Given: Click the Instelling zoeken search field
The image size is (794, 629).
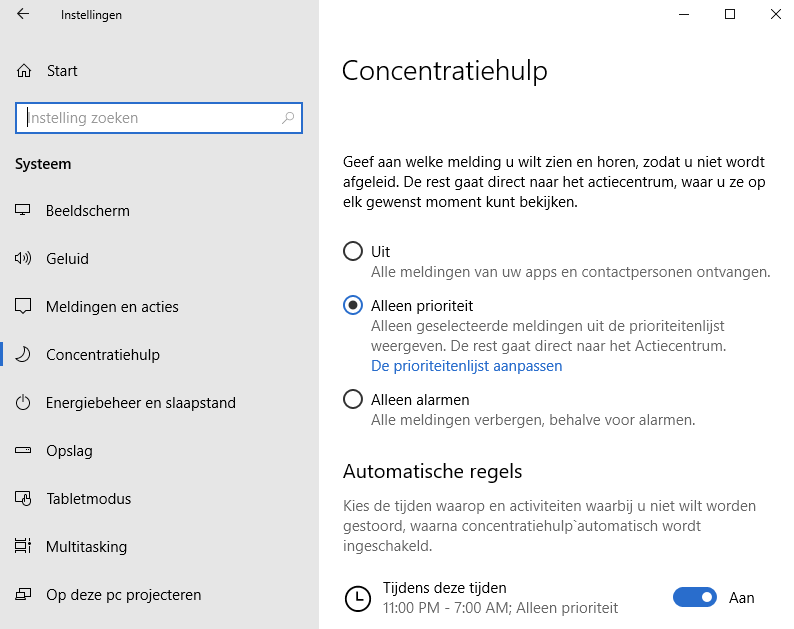Looking at the screenshot, I should (150, 118).
